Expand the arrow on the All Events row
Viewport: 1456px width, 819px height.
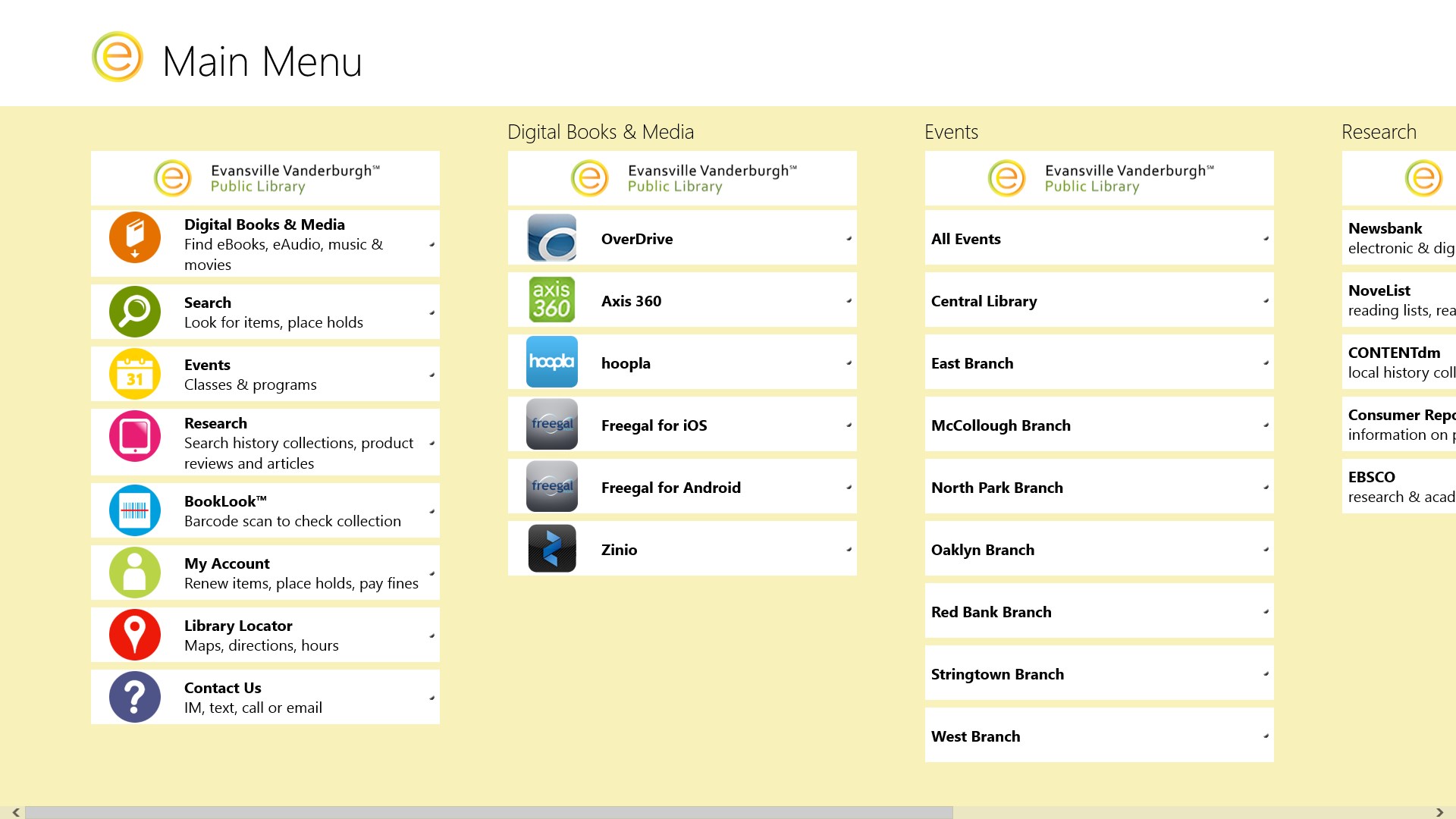click(x=1266, y=238)
